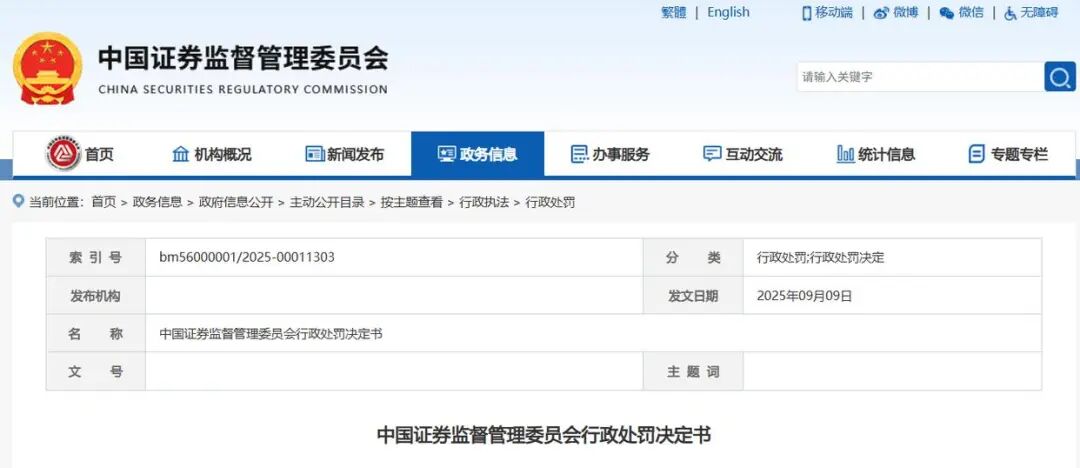Viewport: 1080px width, 468px height.
Task: Click the newspaper icon next to 新闻发布
Action: (x=315, y=154)
